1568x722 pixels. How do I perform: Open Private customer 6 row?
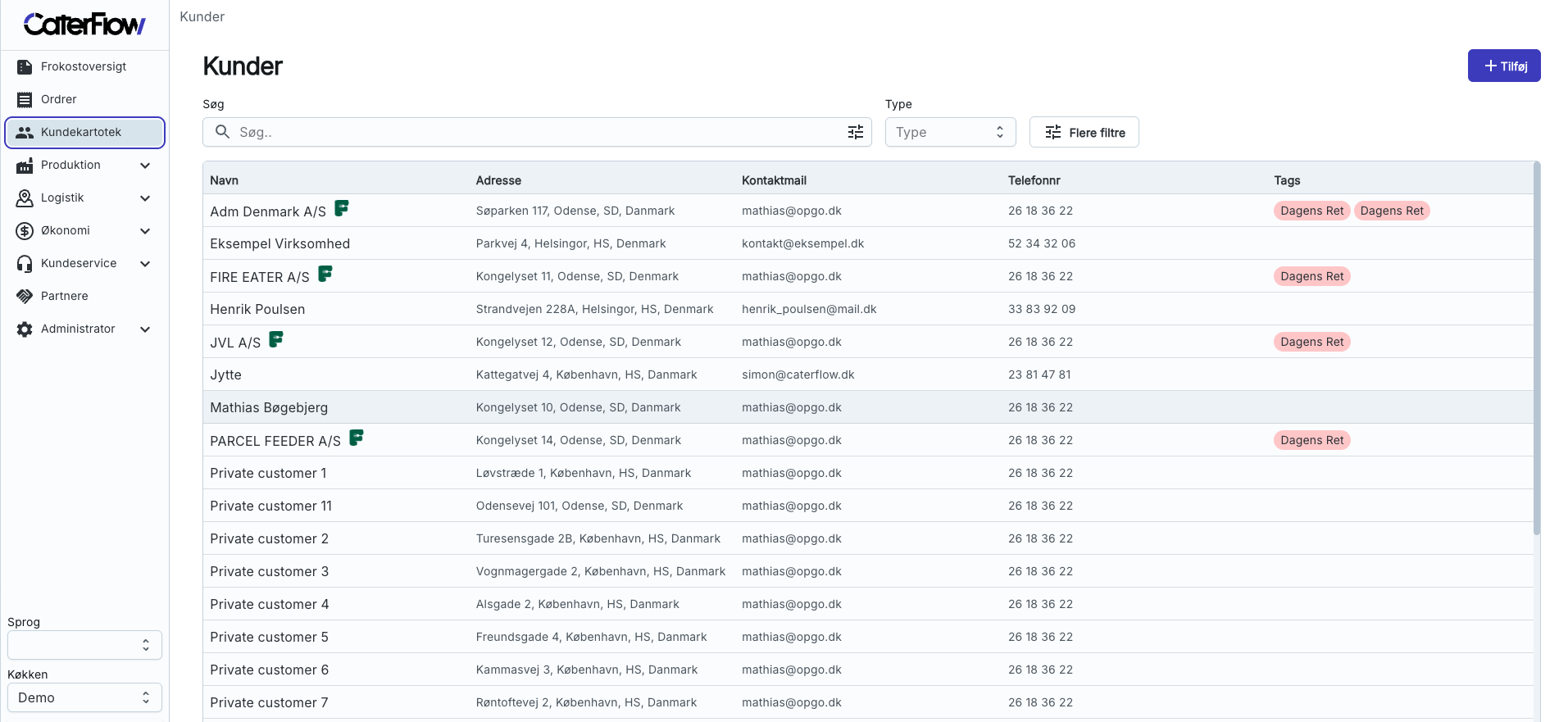pyautogui.click(x=868, y=670)
